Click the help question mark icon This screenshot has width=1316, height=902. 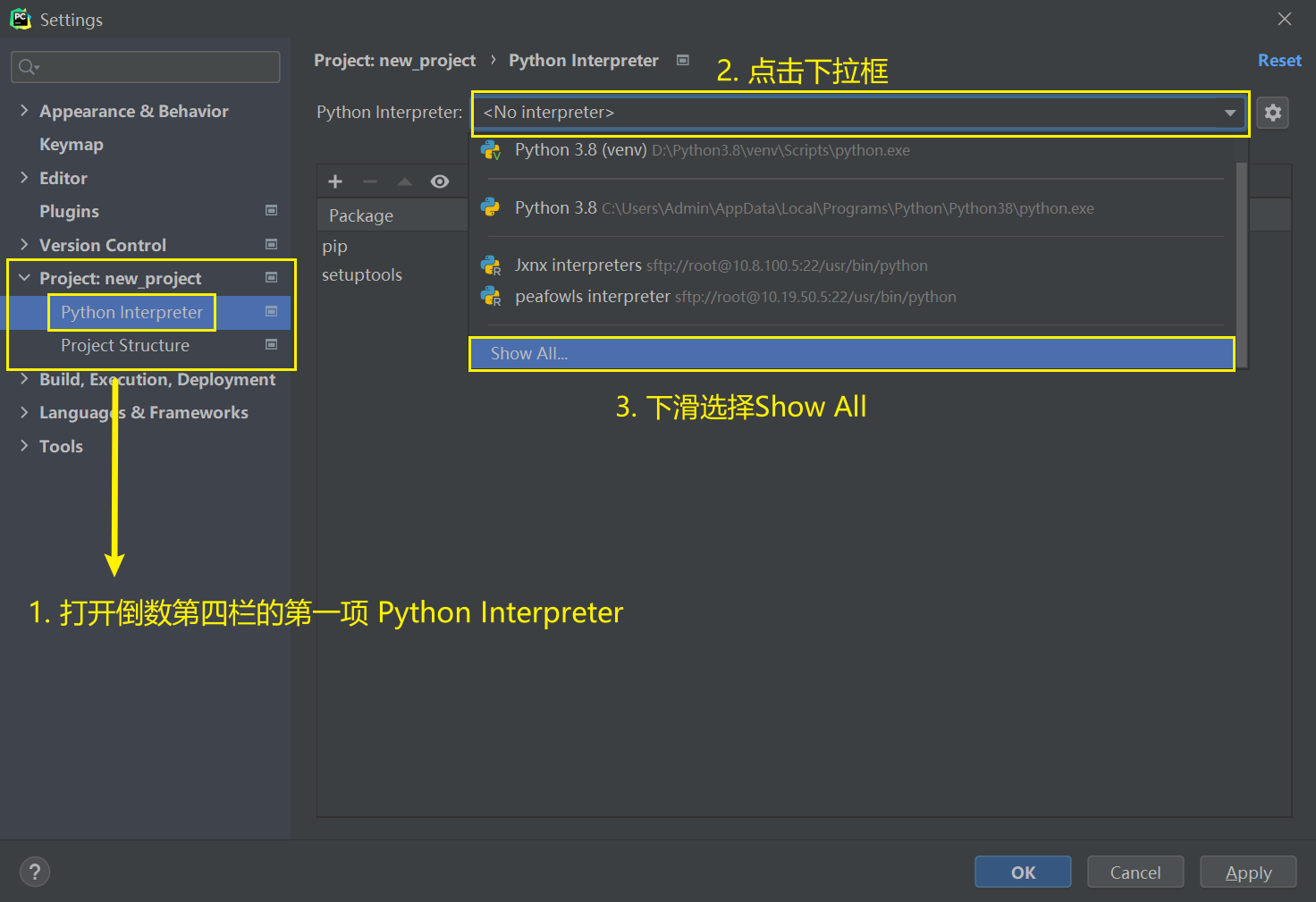click(x=35, y=872)
